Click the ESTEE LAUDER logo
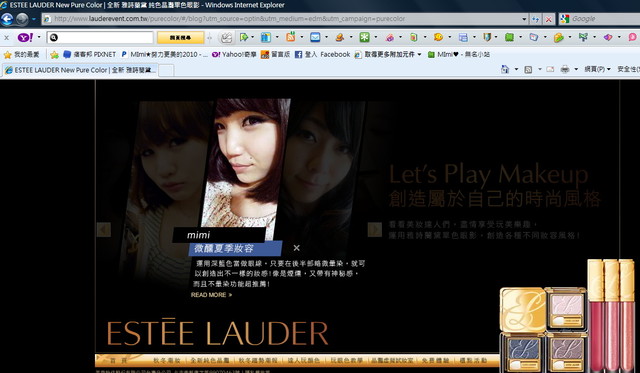 click(218, 333)
